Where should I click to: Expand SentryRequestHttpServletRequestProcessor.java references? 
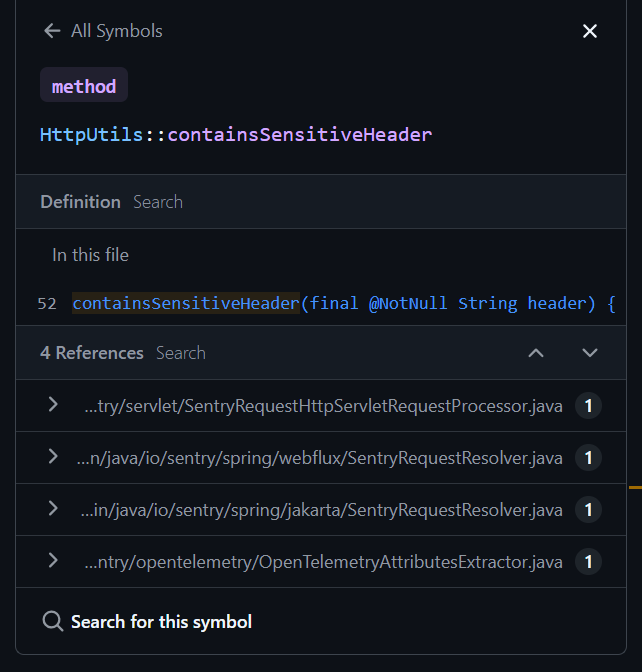click(x=53, y=405)
